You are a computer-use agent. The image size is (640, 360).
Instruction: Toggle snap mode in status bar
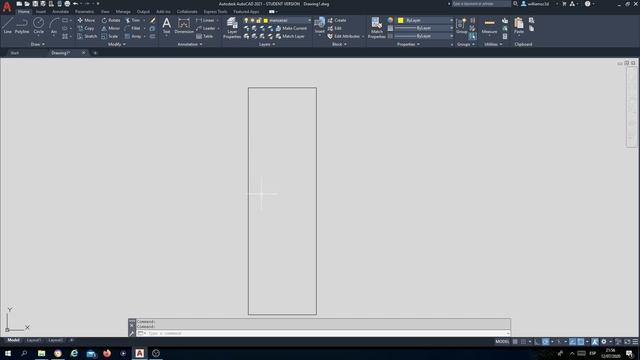(523, 342)
